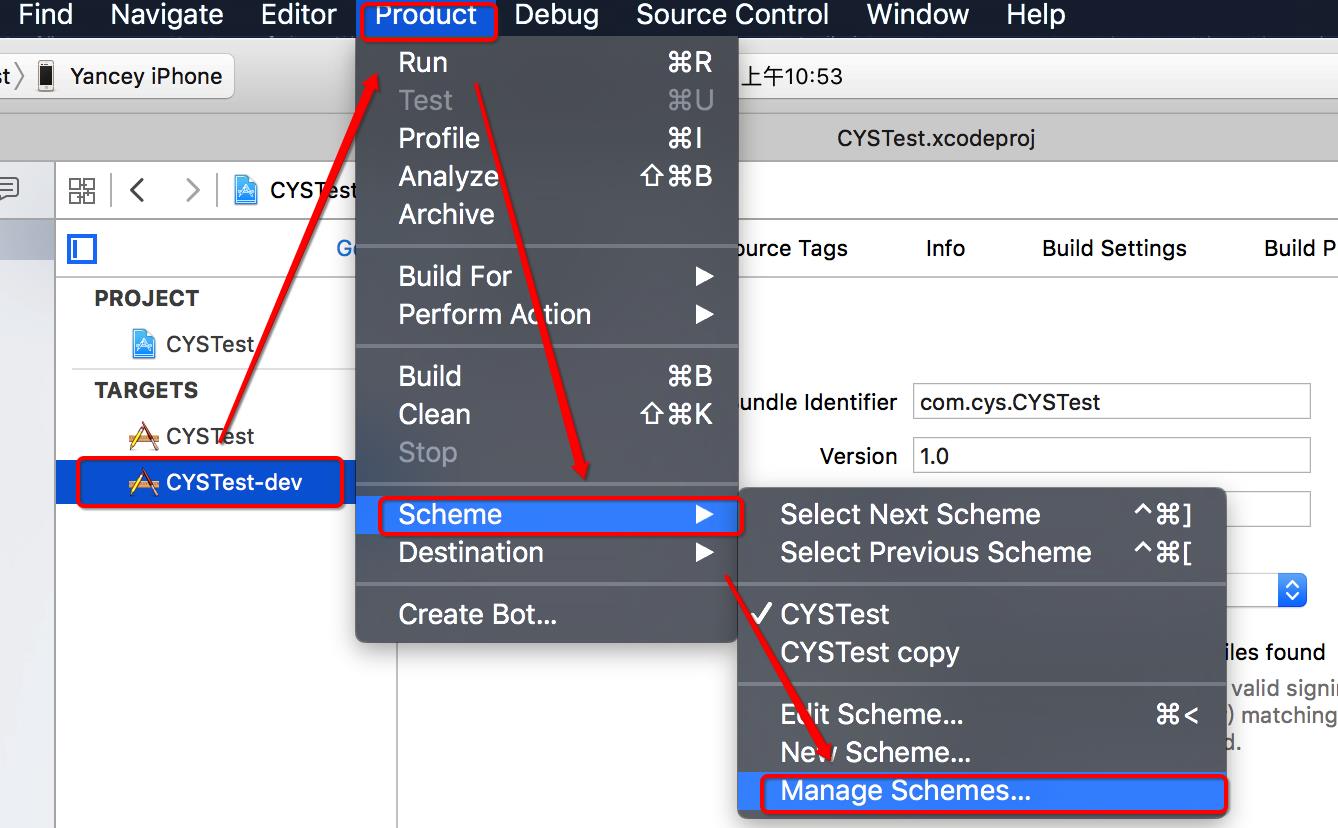Viewport: 1338px width, 828px height.
Task: Select CYSTest under PROJECT
Action: [x=210, y=344]
